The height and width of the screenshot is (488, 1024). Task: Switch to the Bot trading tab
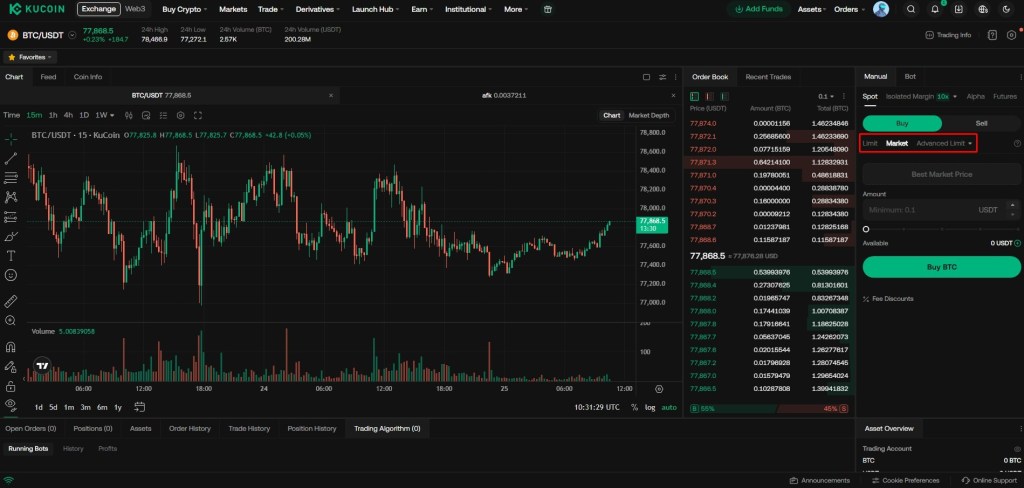[x=910, y=76]
